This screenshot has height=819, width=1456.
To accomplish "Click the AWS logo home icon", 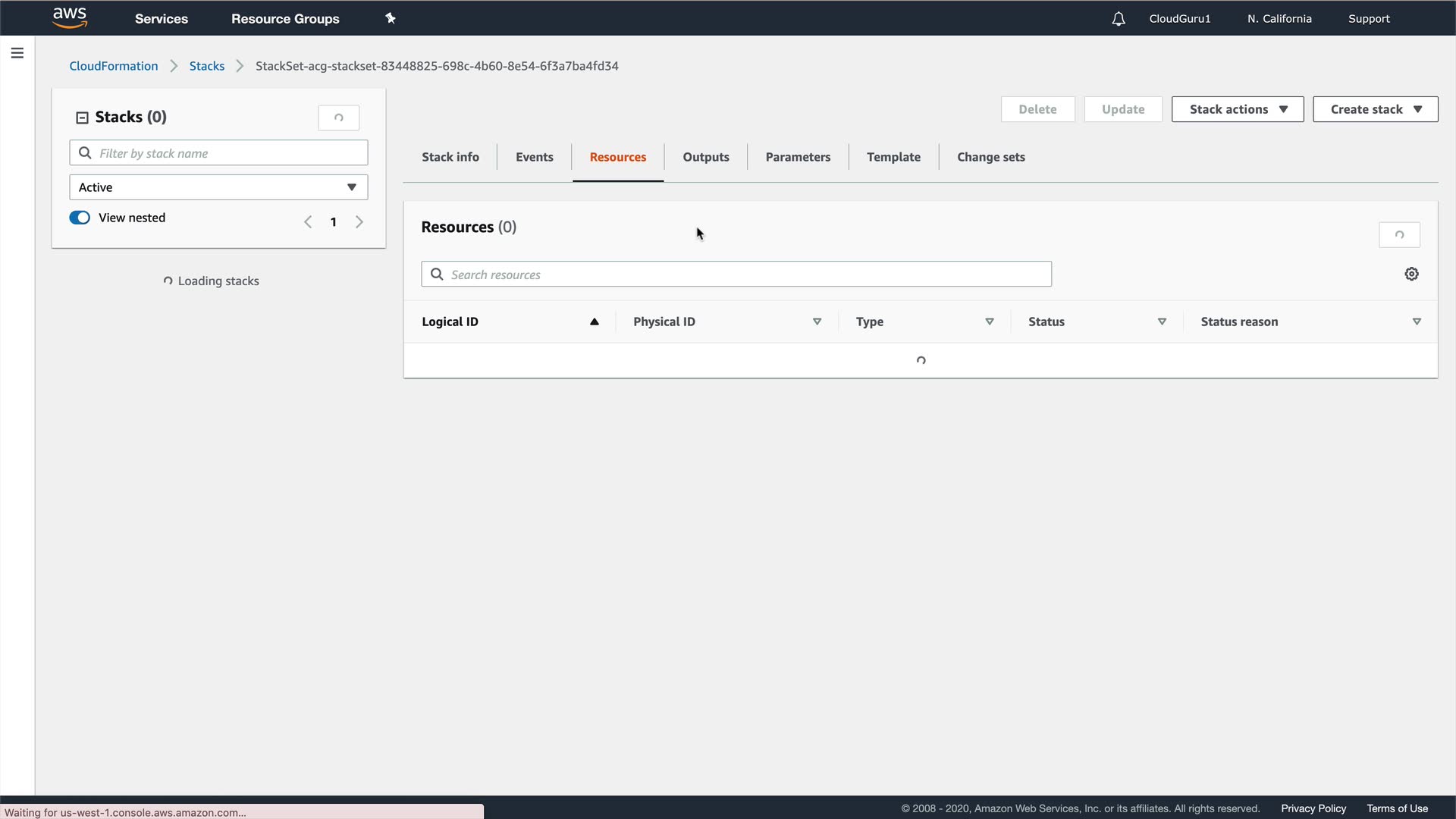I will (70, 17).
